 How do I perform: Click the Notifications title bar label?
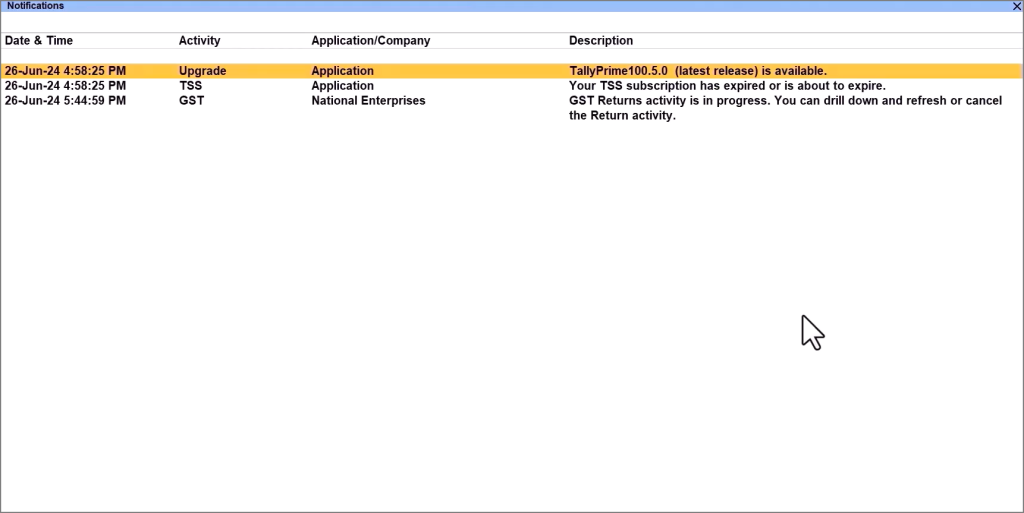[x=36, y=6]
